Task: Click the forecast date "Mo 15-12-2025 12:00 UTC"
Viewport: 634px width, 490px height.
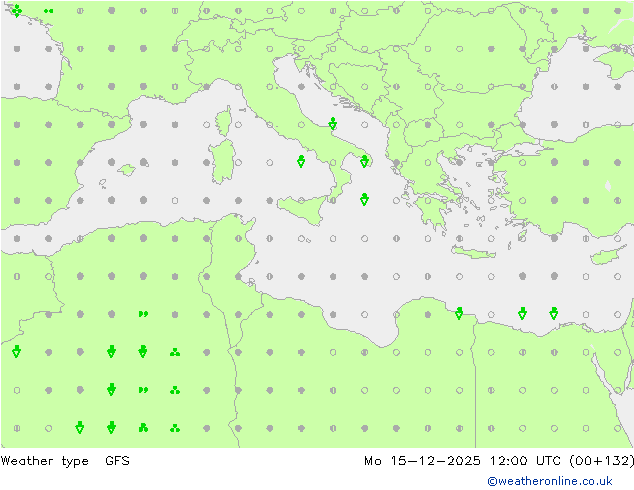Action: pyautogui.click(x=462, y=461)
